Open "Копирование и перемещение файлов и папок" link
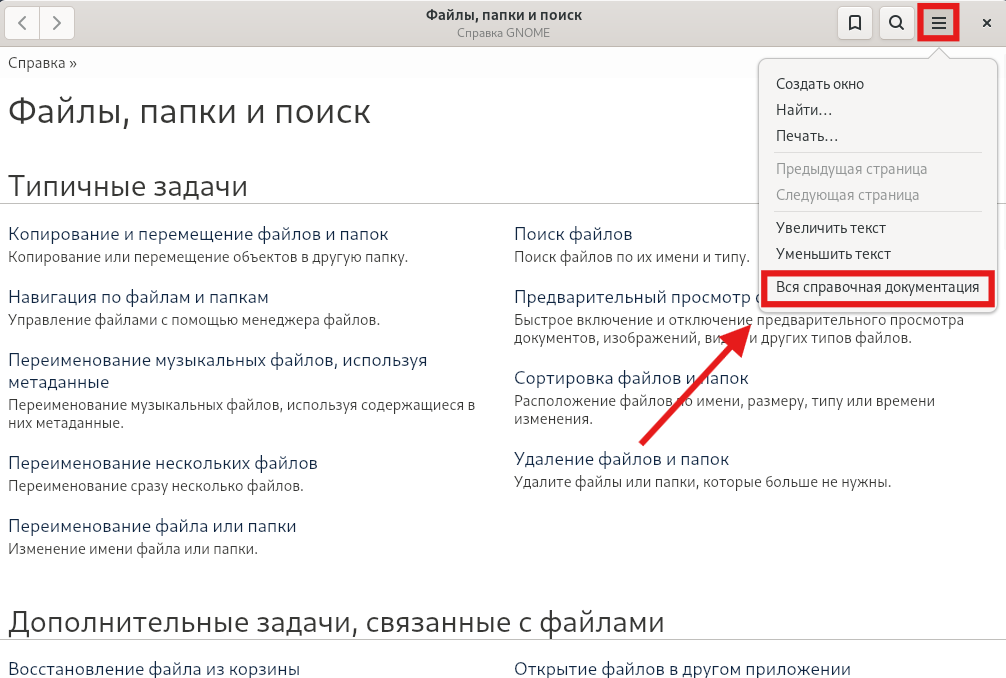Screen dimensions: 1006x678 pos(198,234)
